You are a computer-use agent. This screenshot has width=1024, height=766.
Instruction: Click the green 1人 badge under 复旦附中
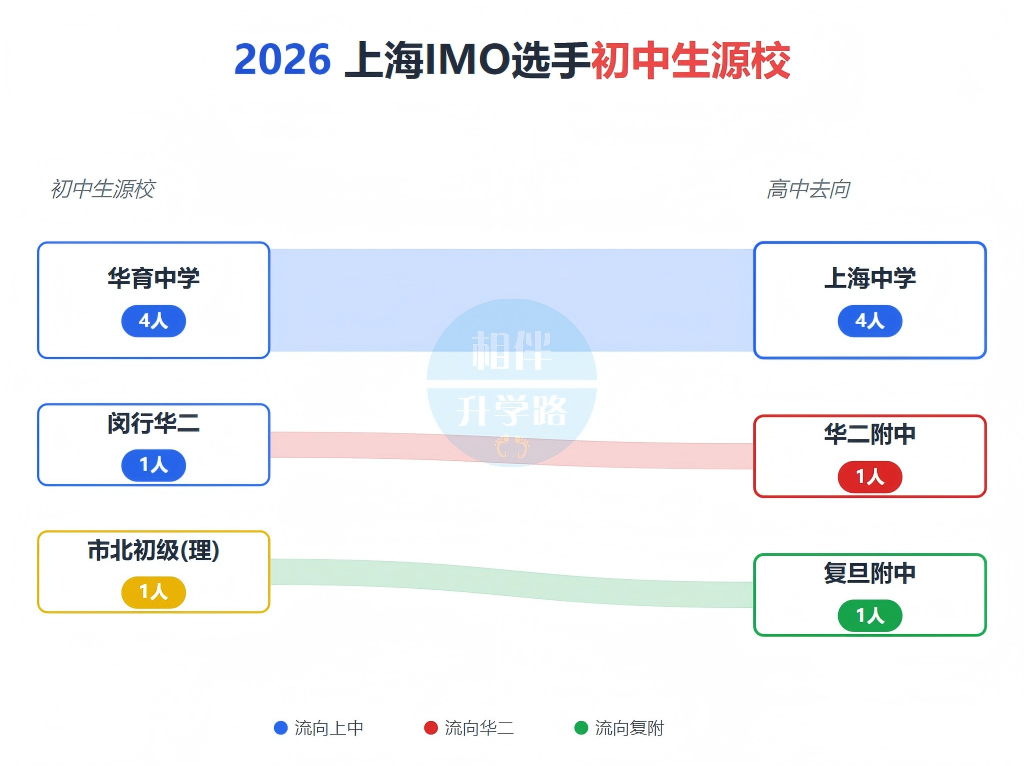pyautogui.click(x=869, y=615)
